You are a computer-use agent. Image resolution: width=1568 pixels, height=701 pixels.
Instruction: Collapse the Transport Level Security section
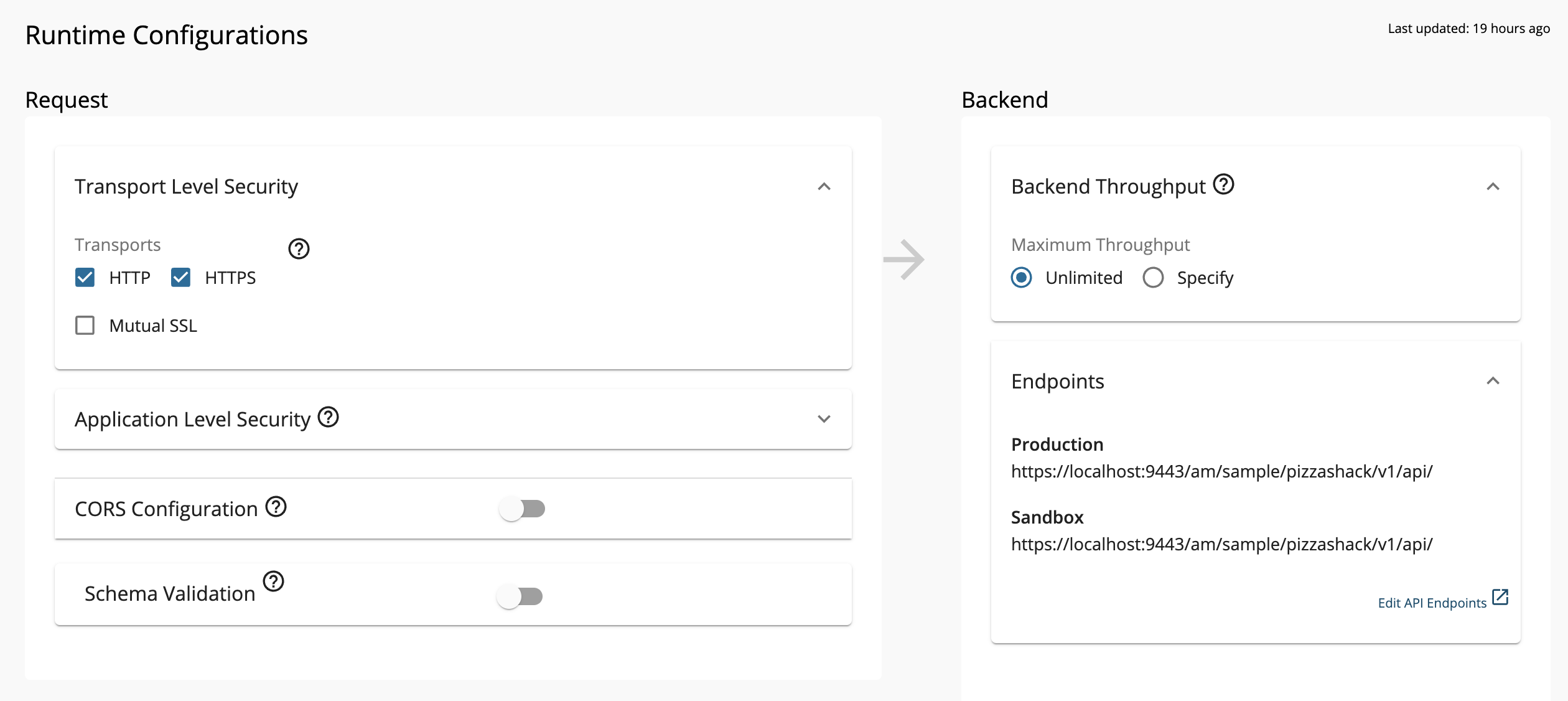pyautogui.click(x=824, y=187)
